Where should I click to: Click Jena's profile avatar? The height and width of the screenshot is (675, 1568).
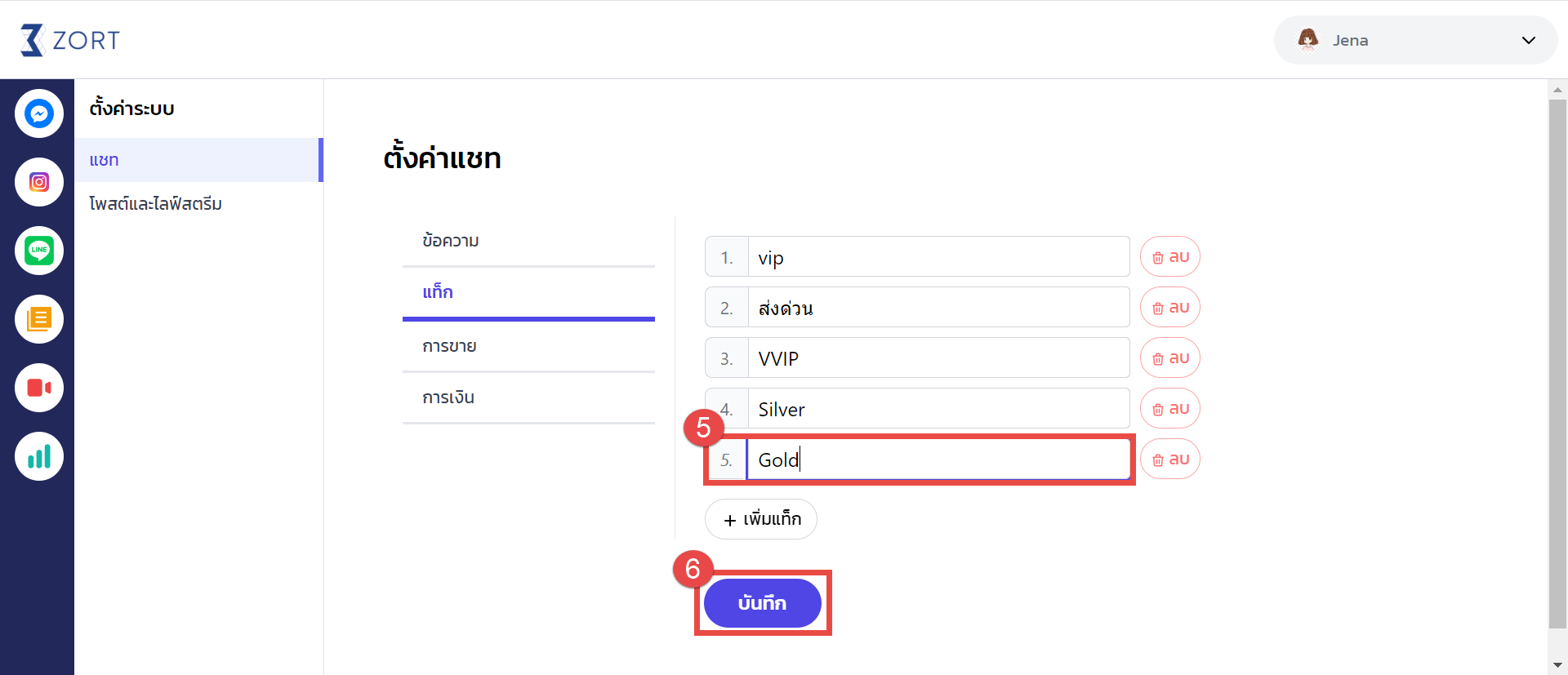tap(1308, 39)
